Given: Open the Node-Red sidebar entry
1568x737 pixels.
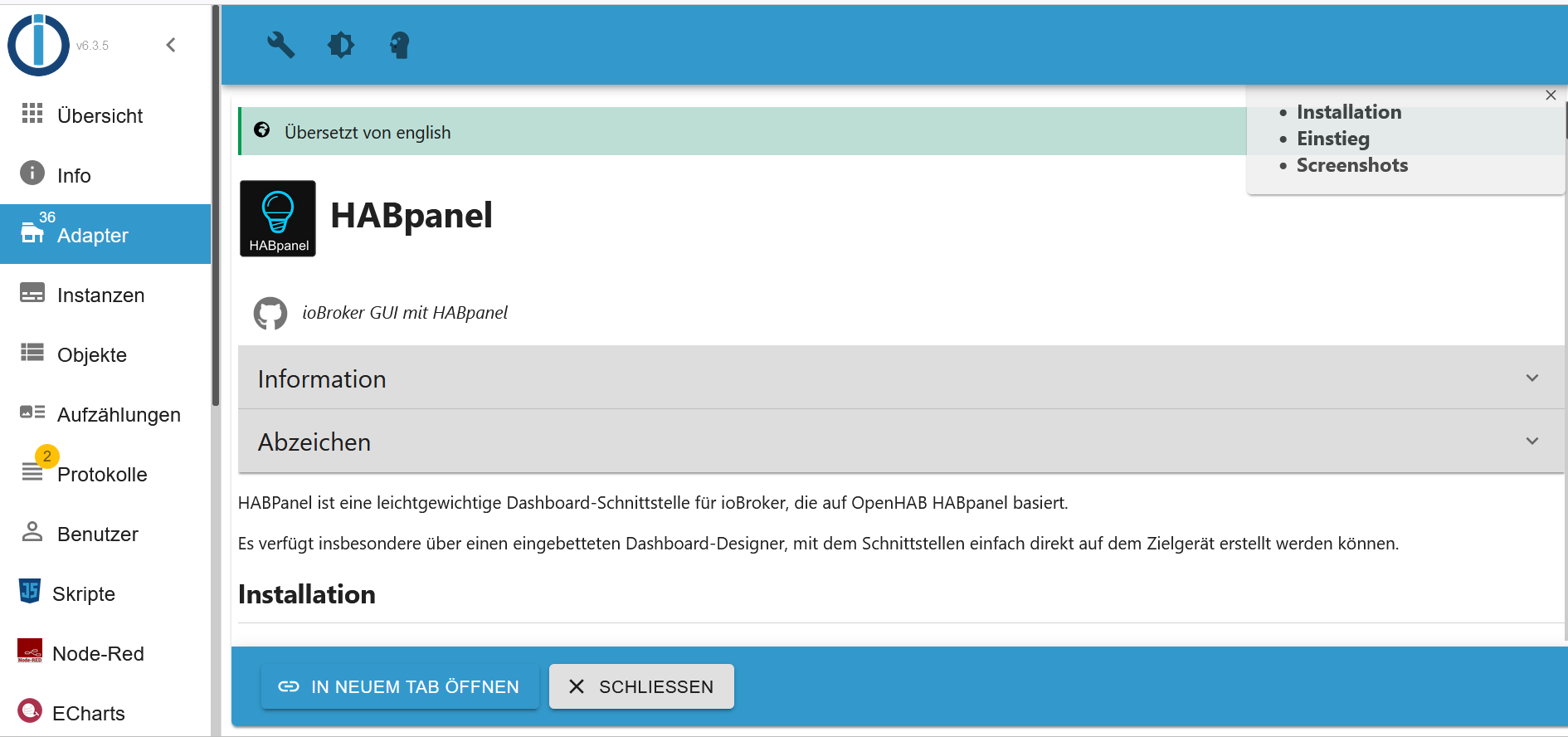Looking at the screenshot, I should [98, 654].
